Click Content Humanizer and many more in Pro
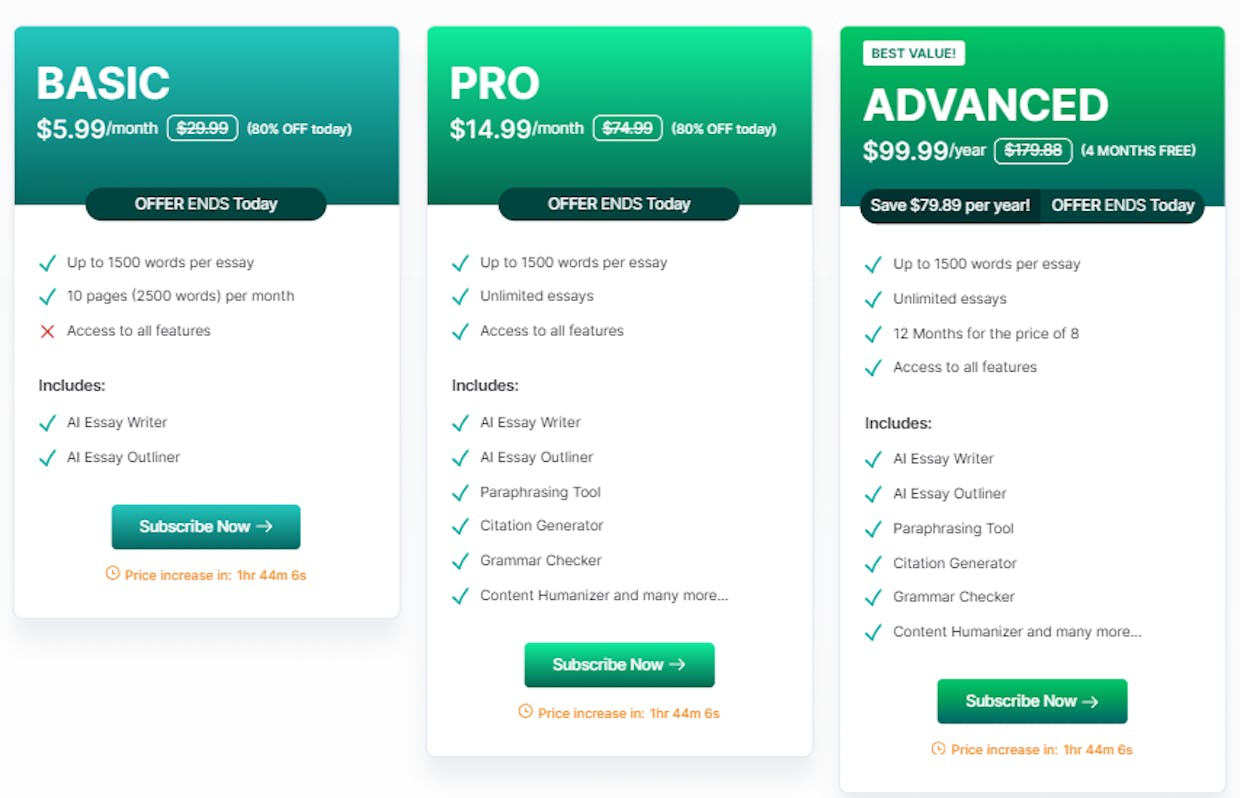The height and width of the screenshot is (798, 1240). (604, 596)
